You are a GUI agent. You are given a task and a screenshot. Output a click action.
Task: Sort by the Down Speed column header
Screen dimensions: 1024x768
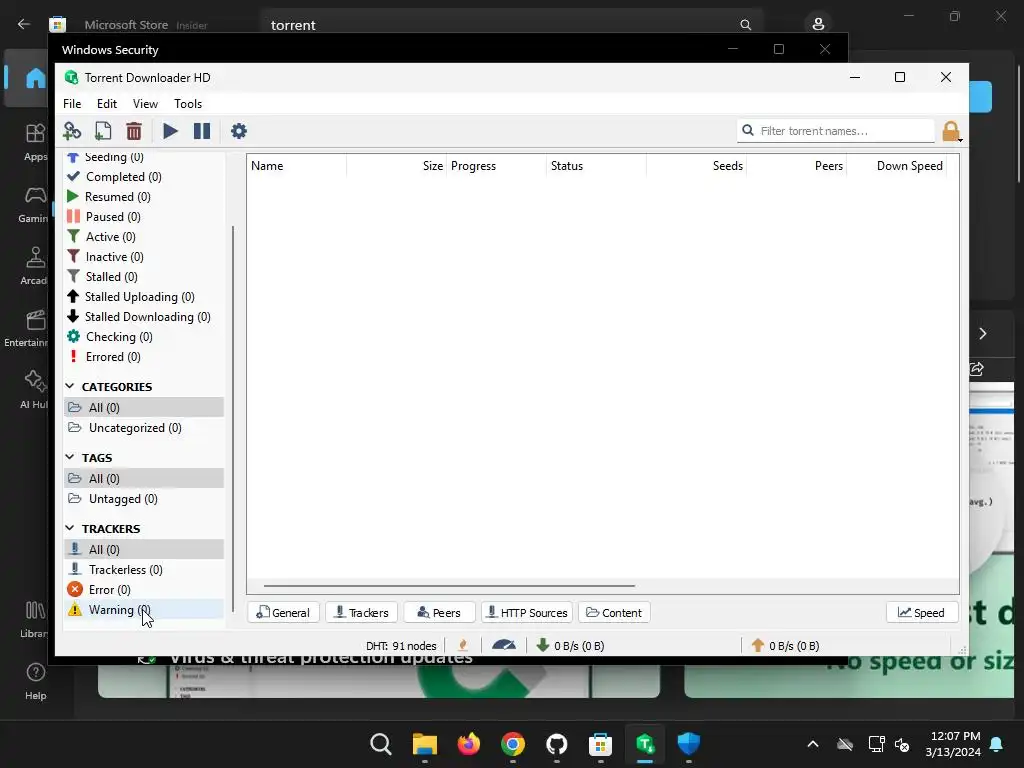[x=897, y=166]
